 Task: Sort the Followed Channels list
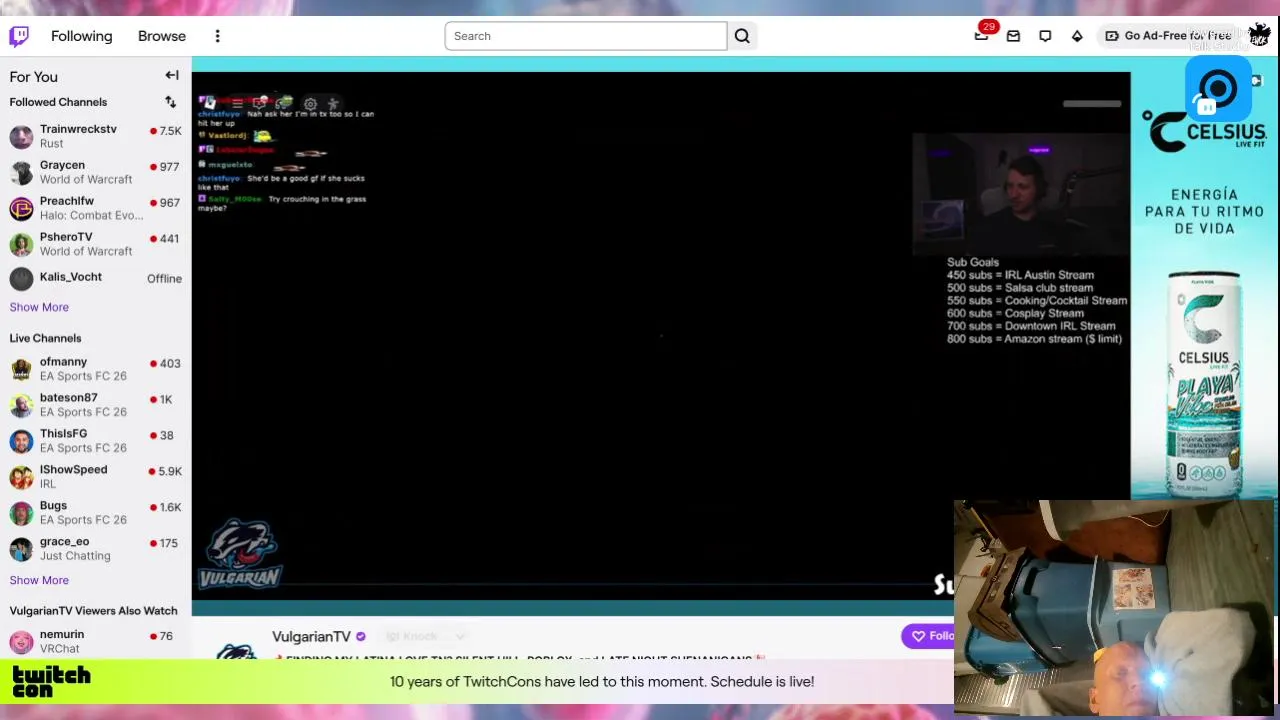[x=170, y=102]
